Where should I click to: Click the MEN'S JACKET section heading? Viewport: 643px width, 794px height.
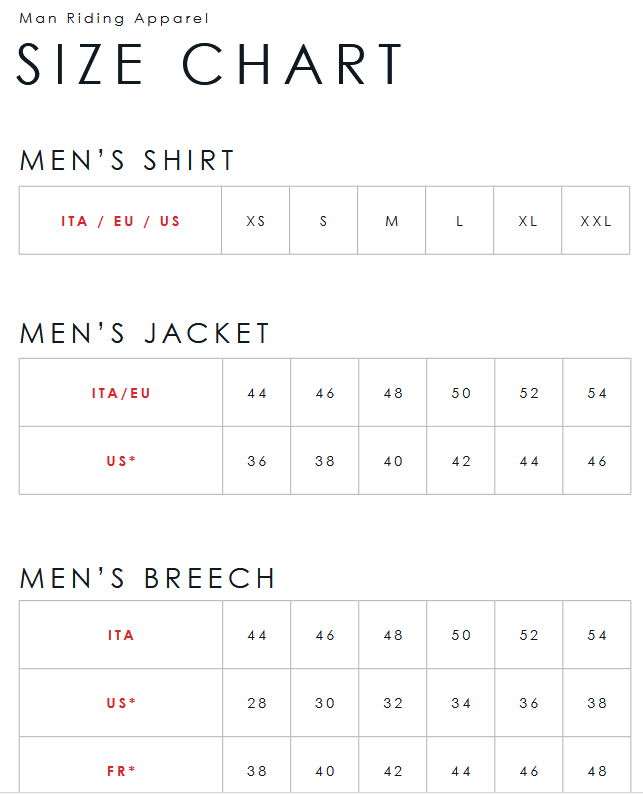(145, 333)
